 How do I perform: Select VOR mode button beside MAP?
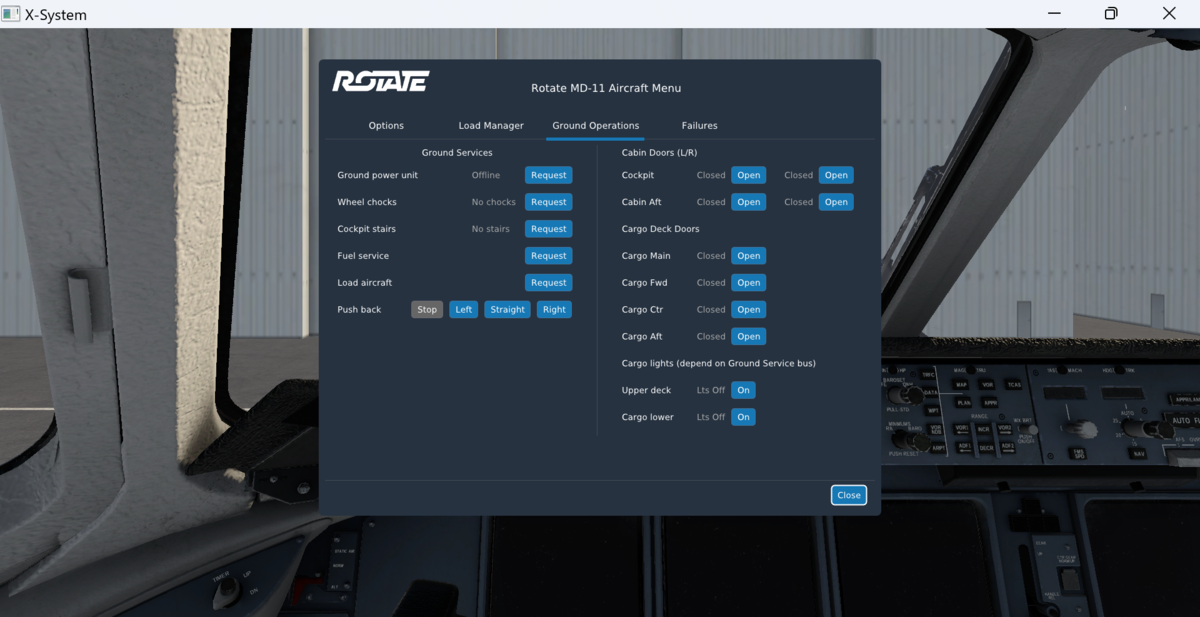click(988, 385)
